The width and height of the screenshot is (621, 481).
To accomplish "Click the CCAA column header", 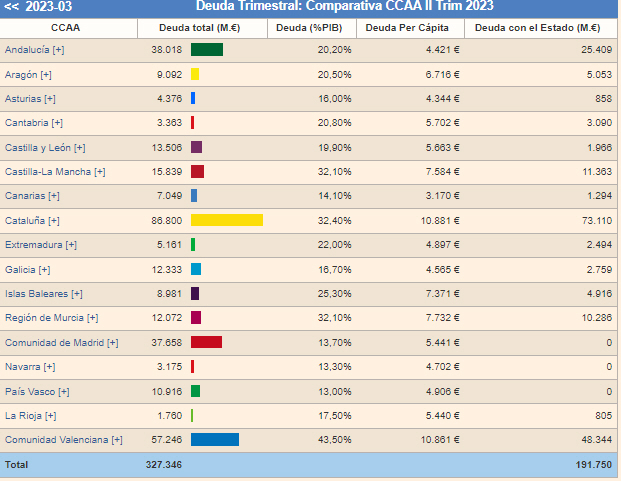I will coord(65,27).
